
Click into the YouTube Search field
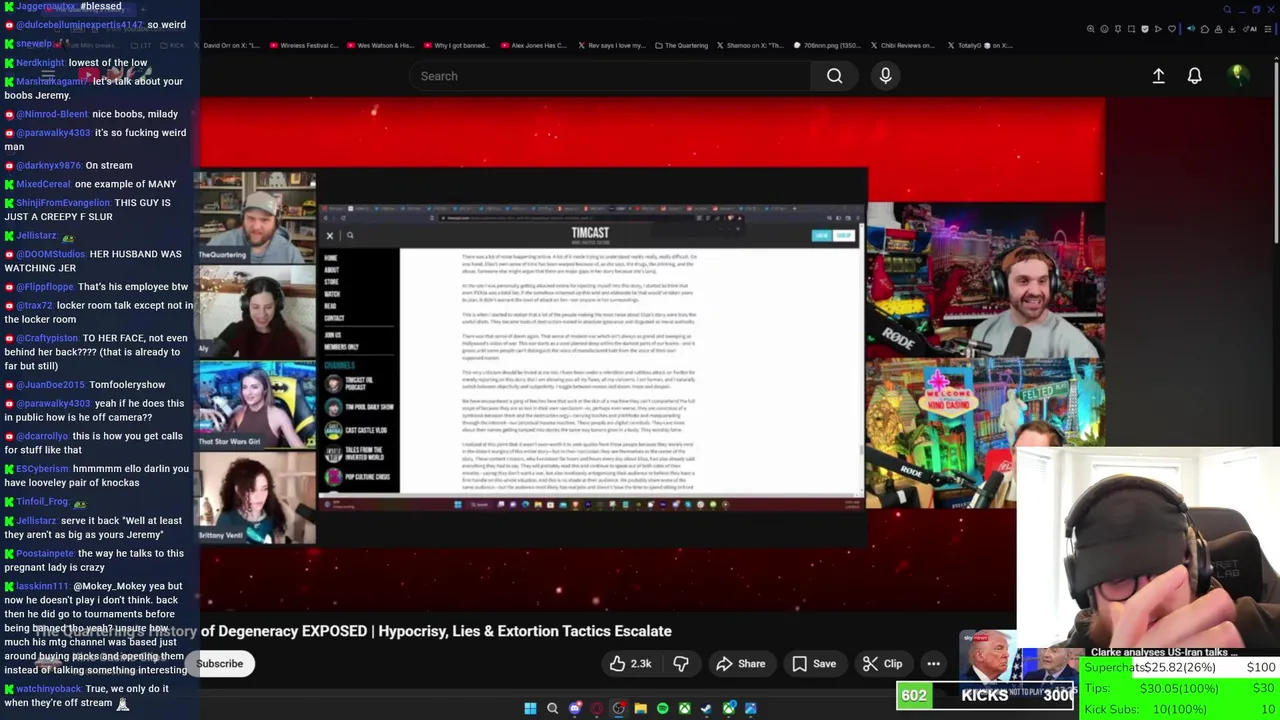(x=610, y=76)
